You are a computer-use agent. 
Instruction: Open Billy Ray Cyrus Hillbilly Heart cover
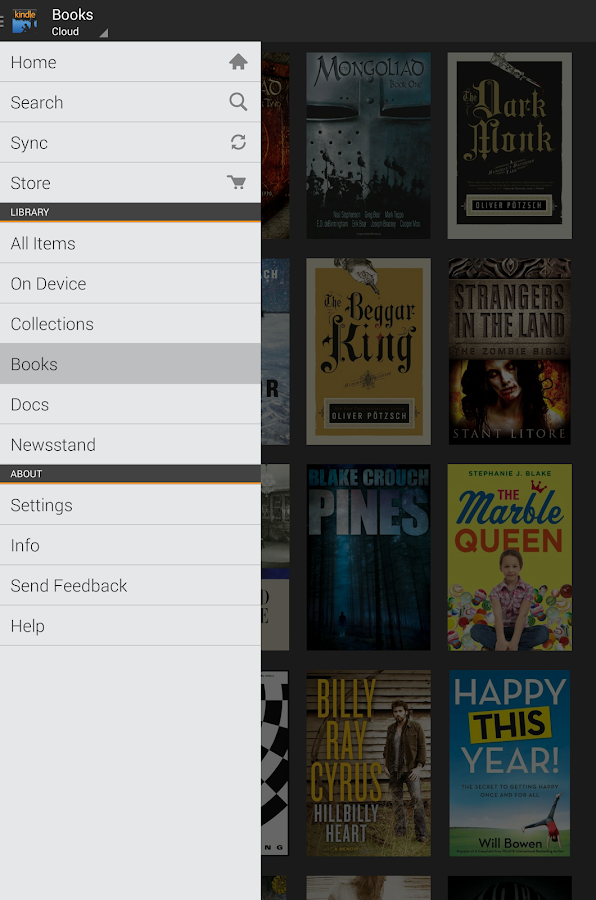pos(369,763)
